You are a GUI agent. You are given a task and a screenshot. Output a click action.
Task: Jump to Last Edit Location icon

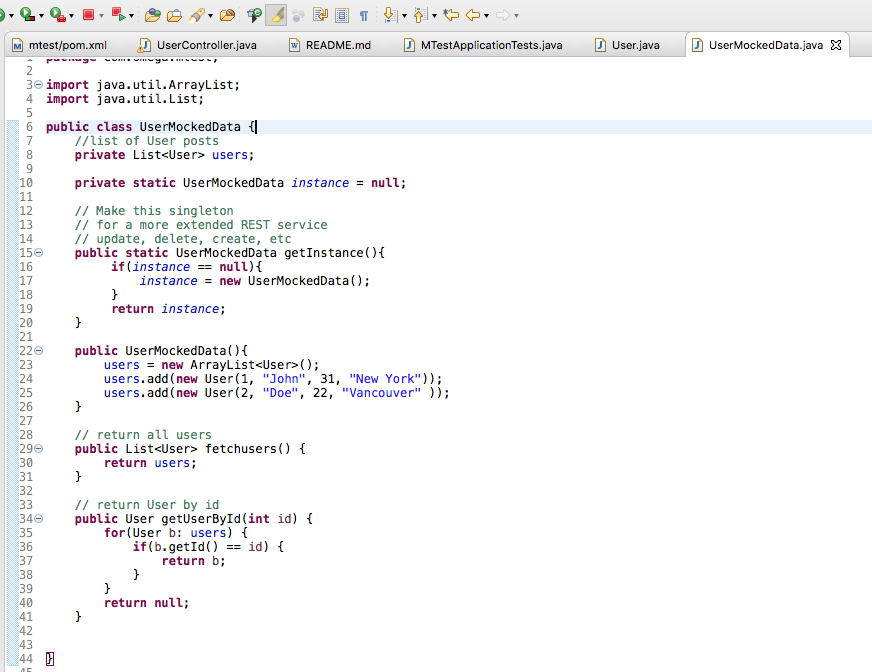coord(451,15)
